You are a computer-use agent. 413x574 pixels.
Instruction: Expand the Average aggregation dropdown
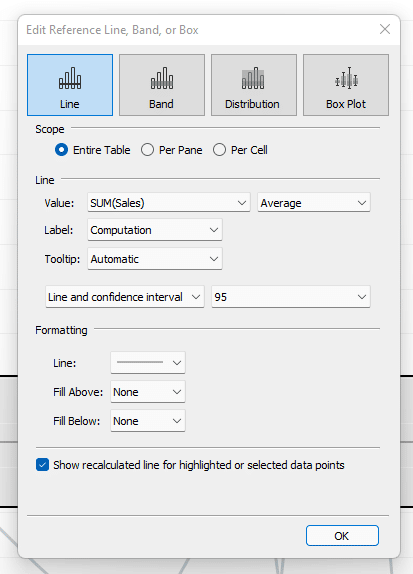(314, 202)
